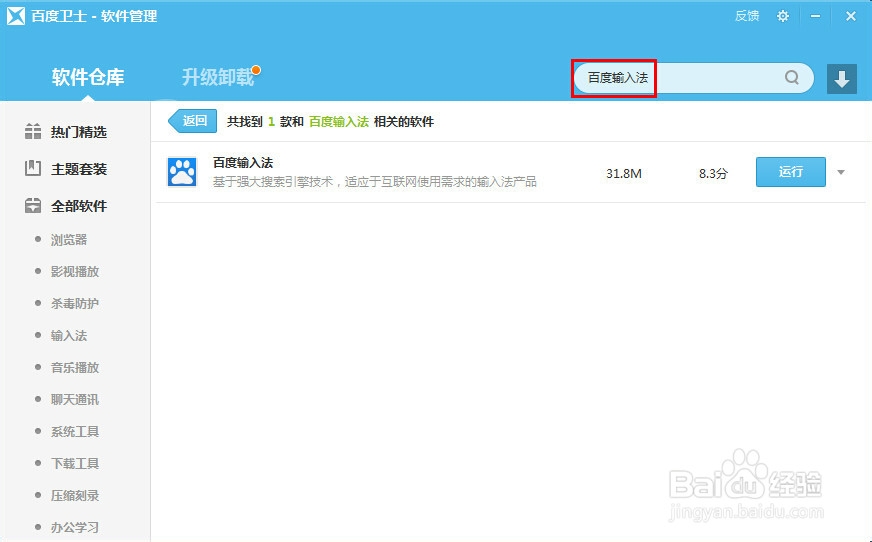Click the green 百度输入法 keyword in results header

[339, 122]
